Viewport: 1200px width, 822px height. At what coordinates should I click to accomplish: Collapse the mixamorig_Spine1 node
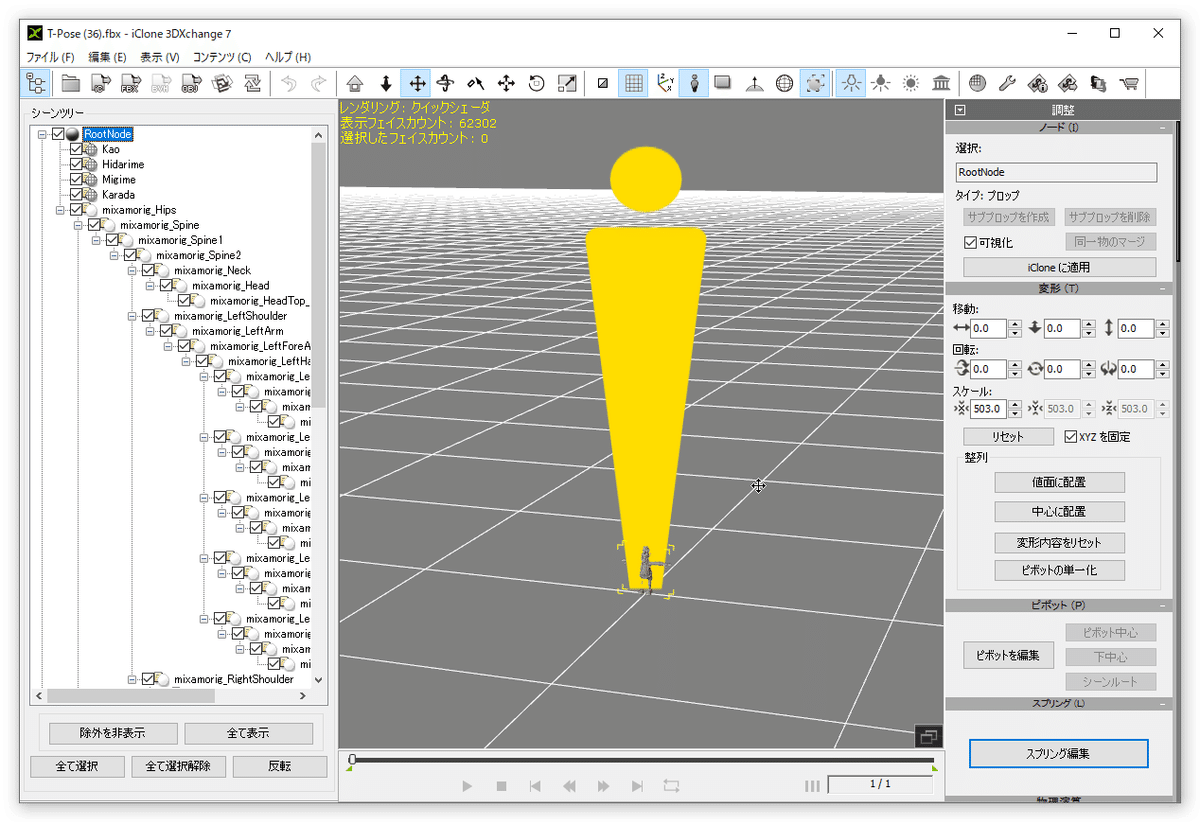tap(96, 240)
